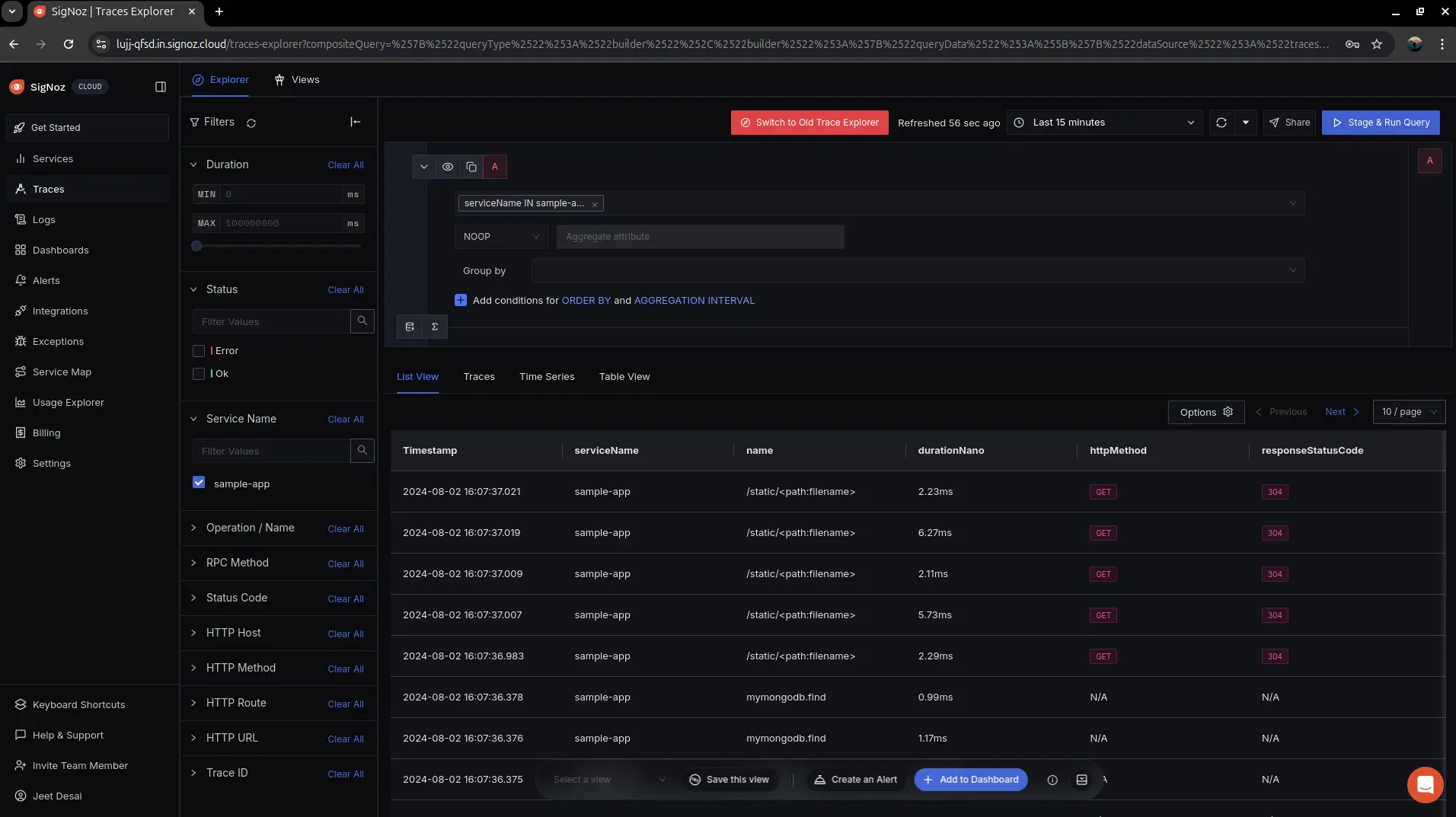The image size is (1456, 817).
Task: Select the Explorer tab
Action: 221,79
